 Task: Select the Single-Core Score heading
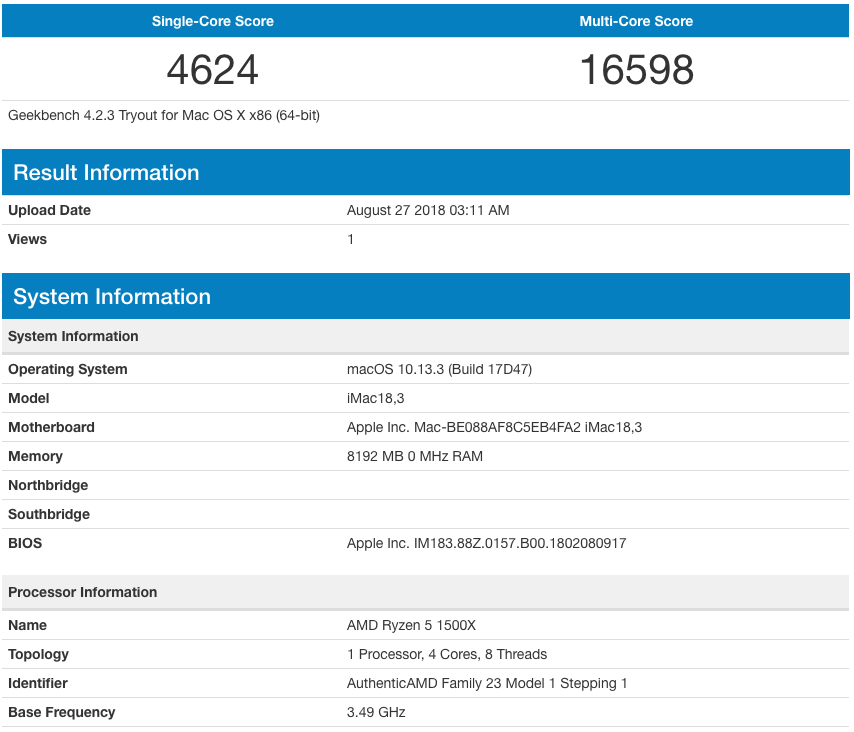[212, 21]
